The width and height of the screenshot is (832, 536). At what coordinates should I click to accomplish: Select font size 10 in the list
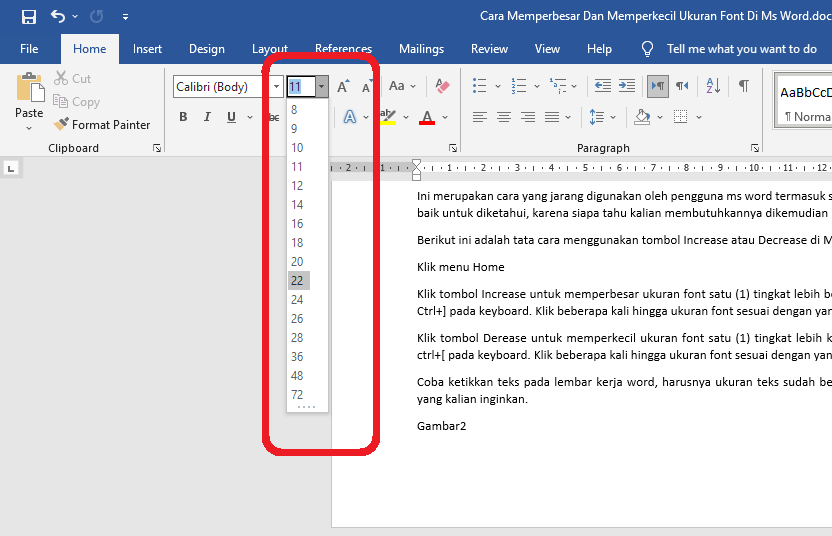297,148
